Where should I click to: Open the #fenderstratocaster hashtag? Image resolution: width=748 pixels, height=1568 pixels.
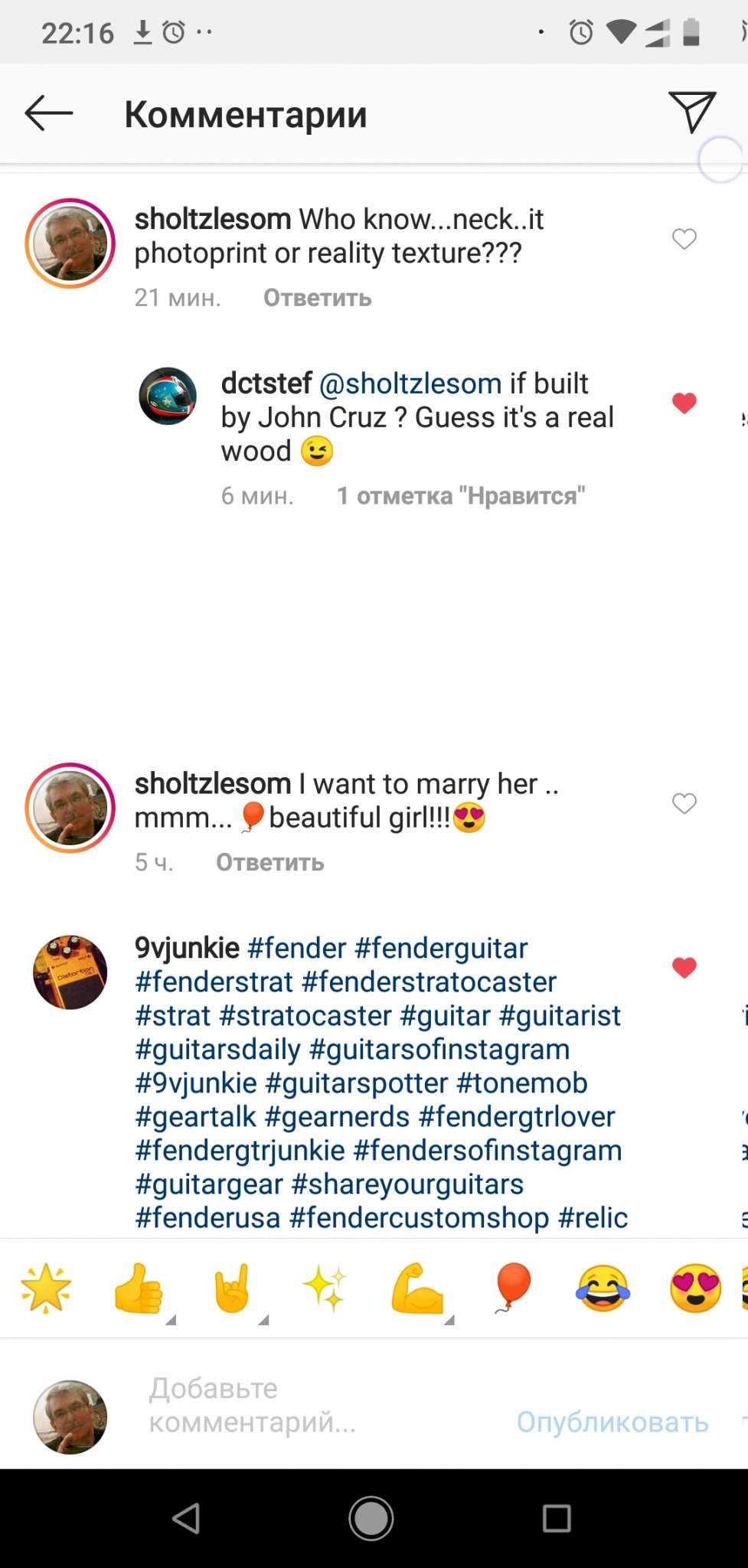429,982
